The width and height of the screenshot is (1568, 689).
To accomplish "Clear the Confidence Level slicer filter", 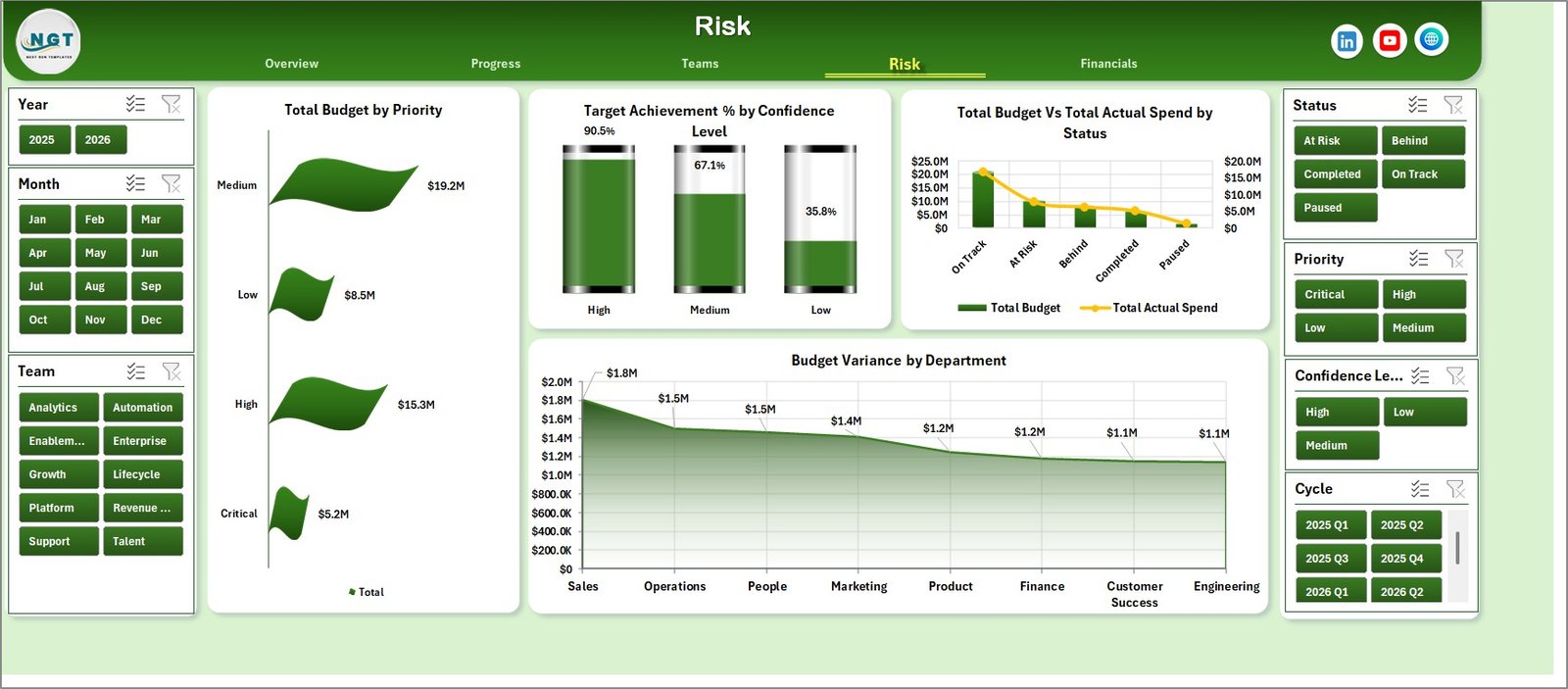I will 1455,375.
